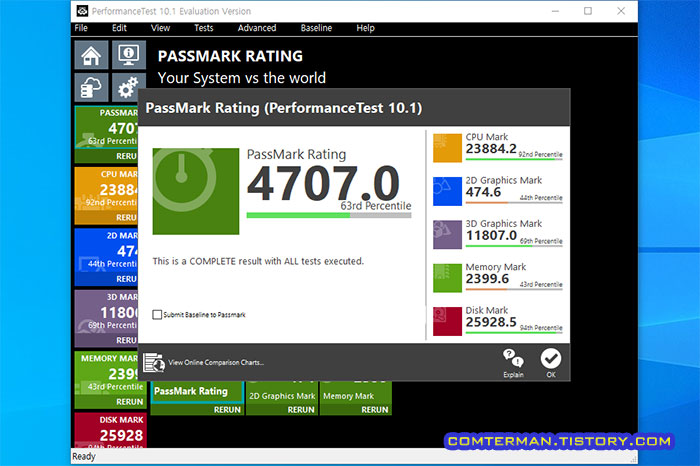Rerun the CPU Mark sidebar test
Image resolution: width=700 pixels, height=466 pixels.
coord(127,217)
